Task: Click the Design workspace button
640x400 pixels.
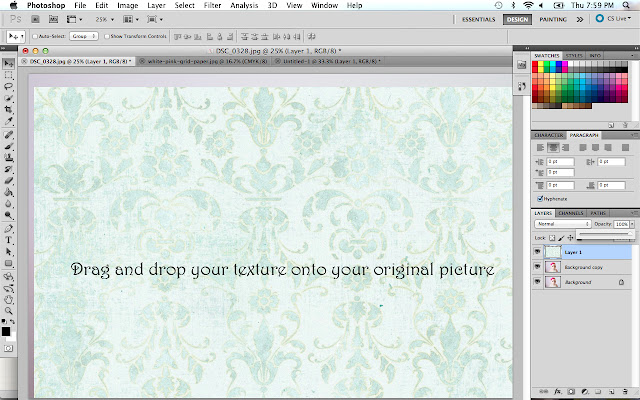Action: 517,19
